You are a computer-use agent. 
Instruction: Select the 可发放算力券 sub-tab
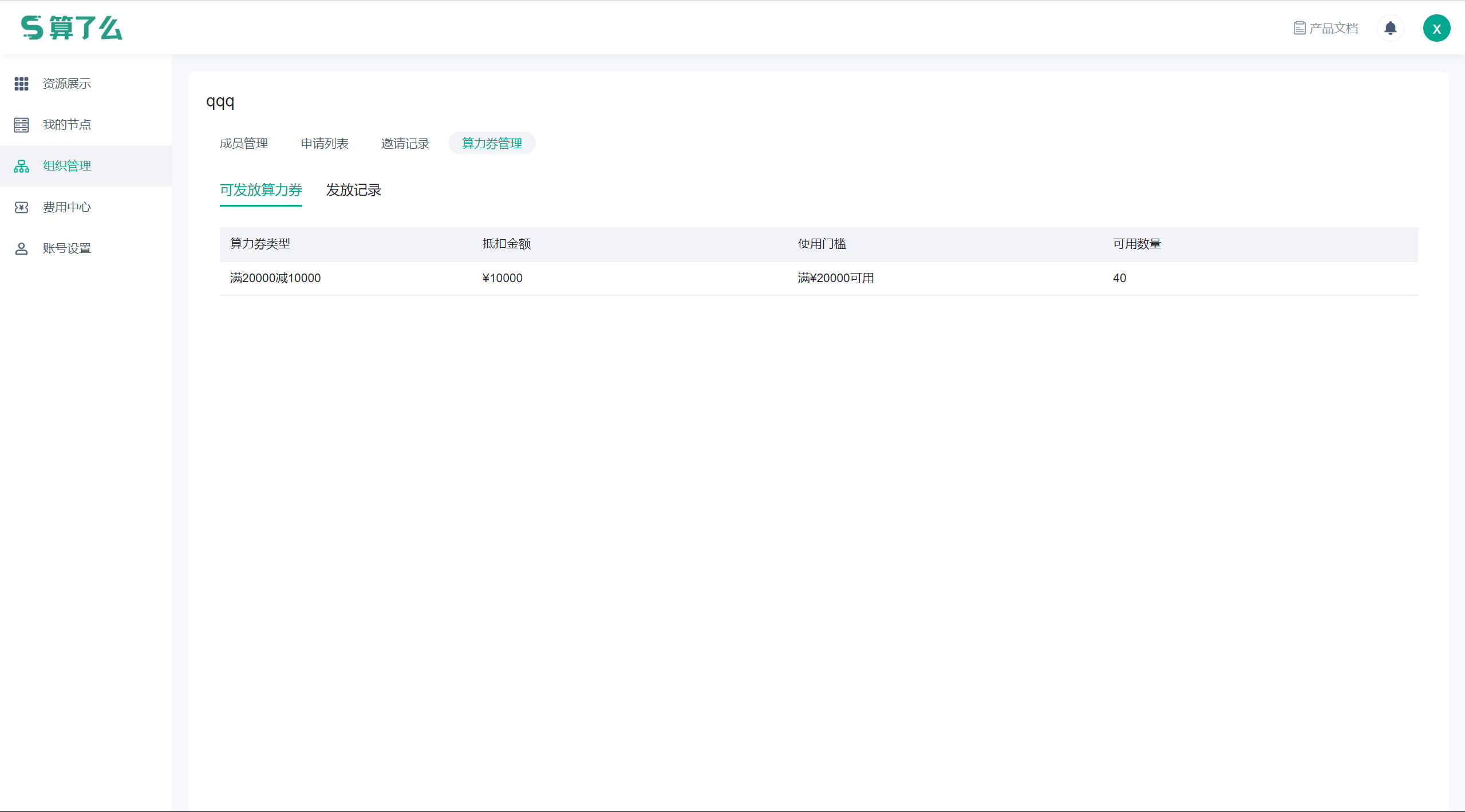261,190
